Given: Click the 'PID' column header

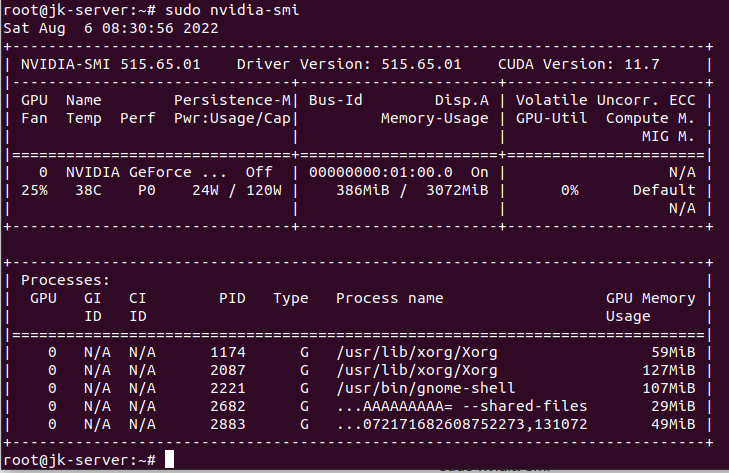Looking at the screenshot, I should point(232,298).
